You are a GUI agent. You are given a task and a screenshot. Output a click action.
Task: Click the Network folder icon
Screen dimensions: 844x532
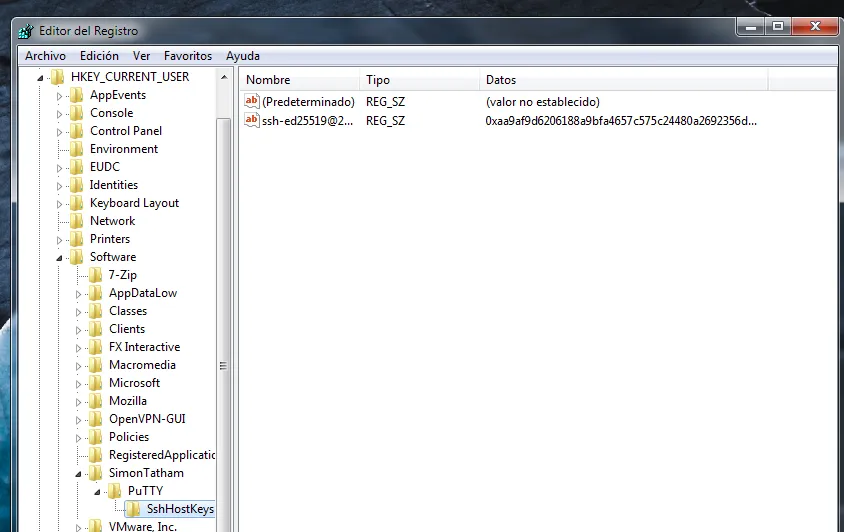click(77, 221)
